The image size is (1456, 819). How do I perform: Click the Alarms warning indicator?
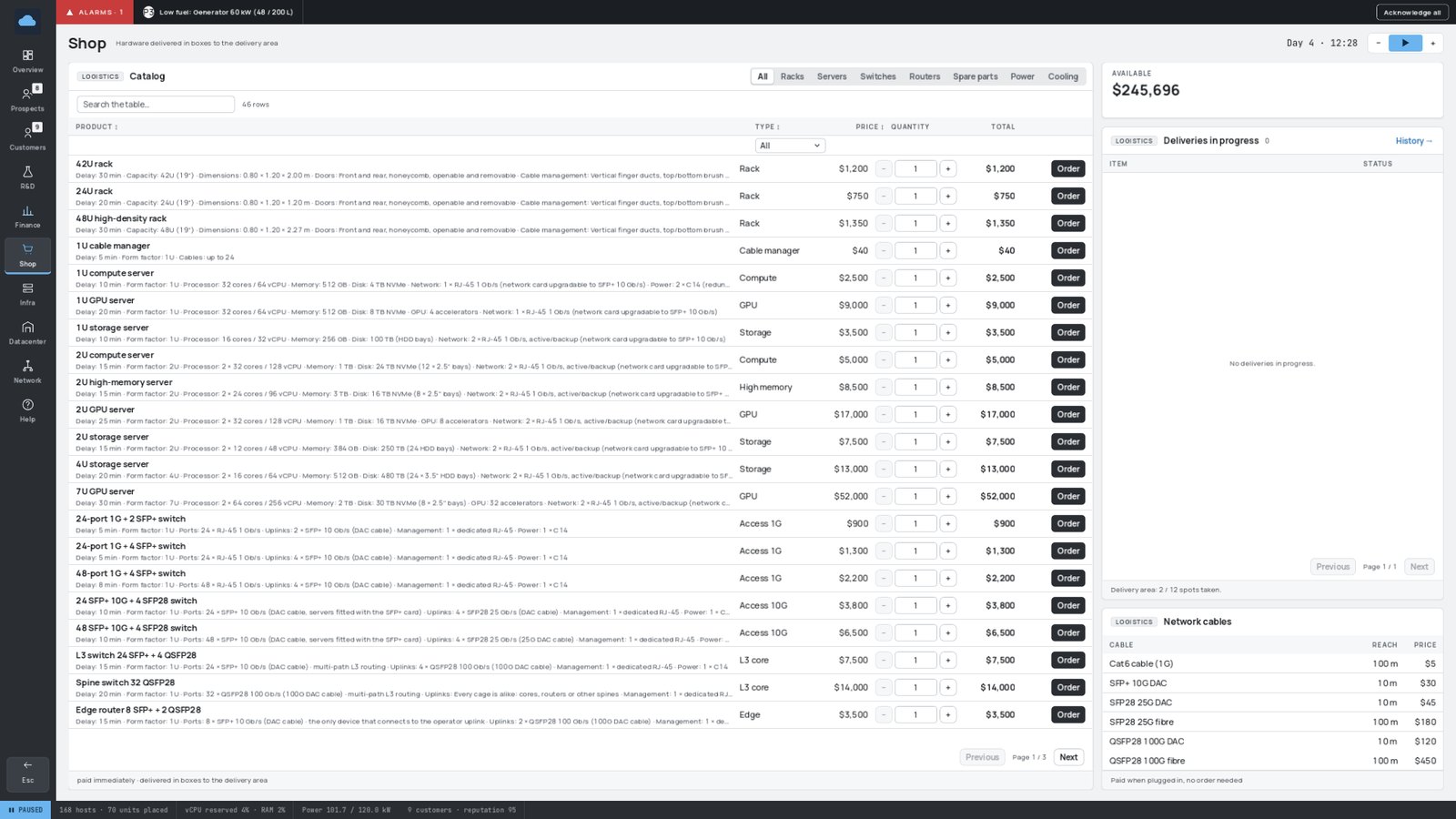coord(95,12)
